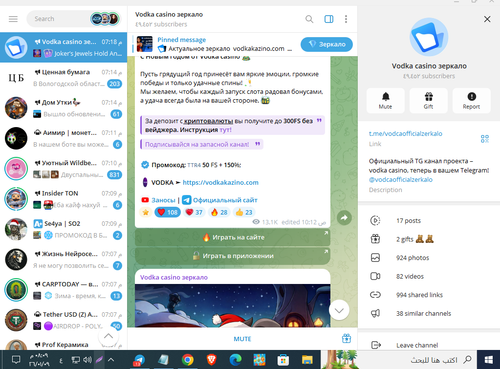Click the stories/posts icon beside 17 posts
The height and width of the screenshot is (369, 500).
(375, 220)
